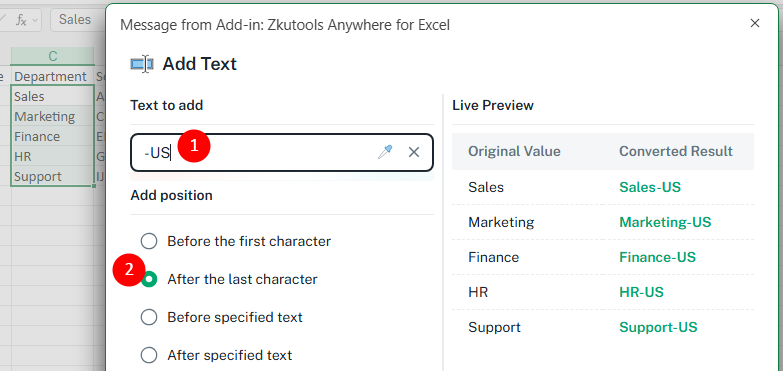Click Sales-US in Live Preview

(650, 187)
